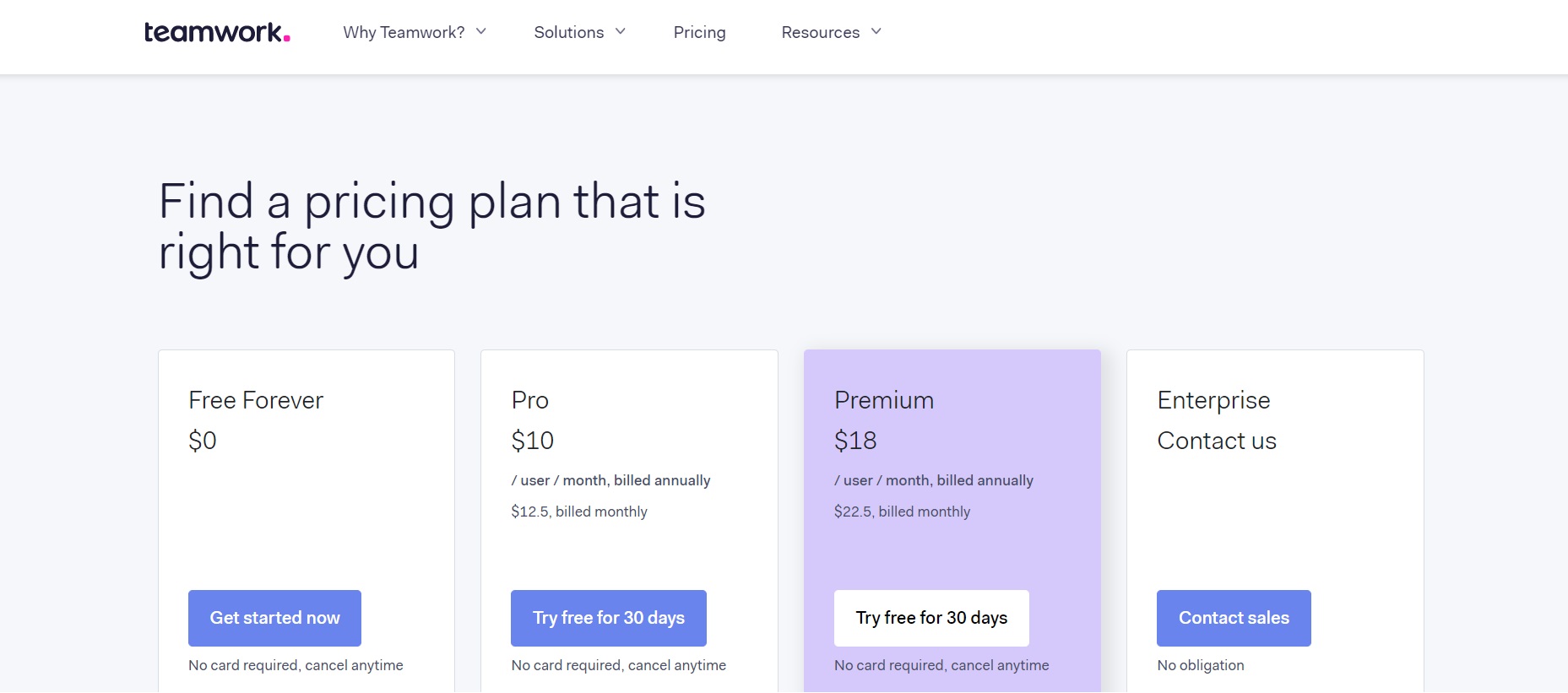Open the Resources menu label

point(820,32)
